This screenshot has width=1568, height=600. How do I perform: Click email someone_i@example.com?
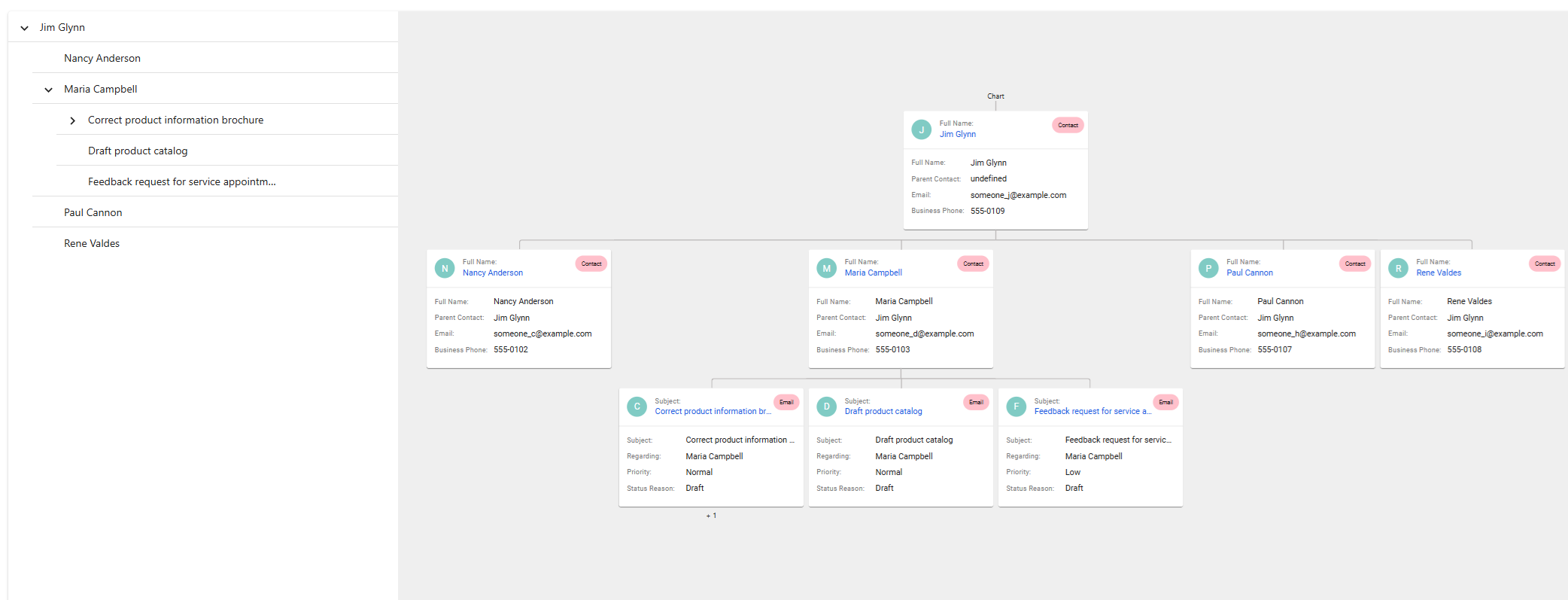pos(1494,334)
